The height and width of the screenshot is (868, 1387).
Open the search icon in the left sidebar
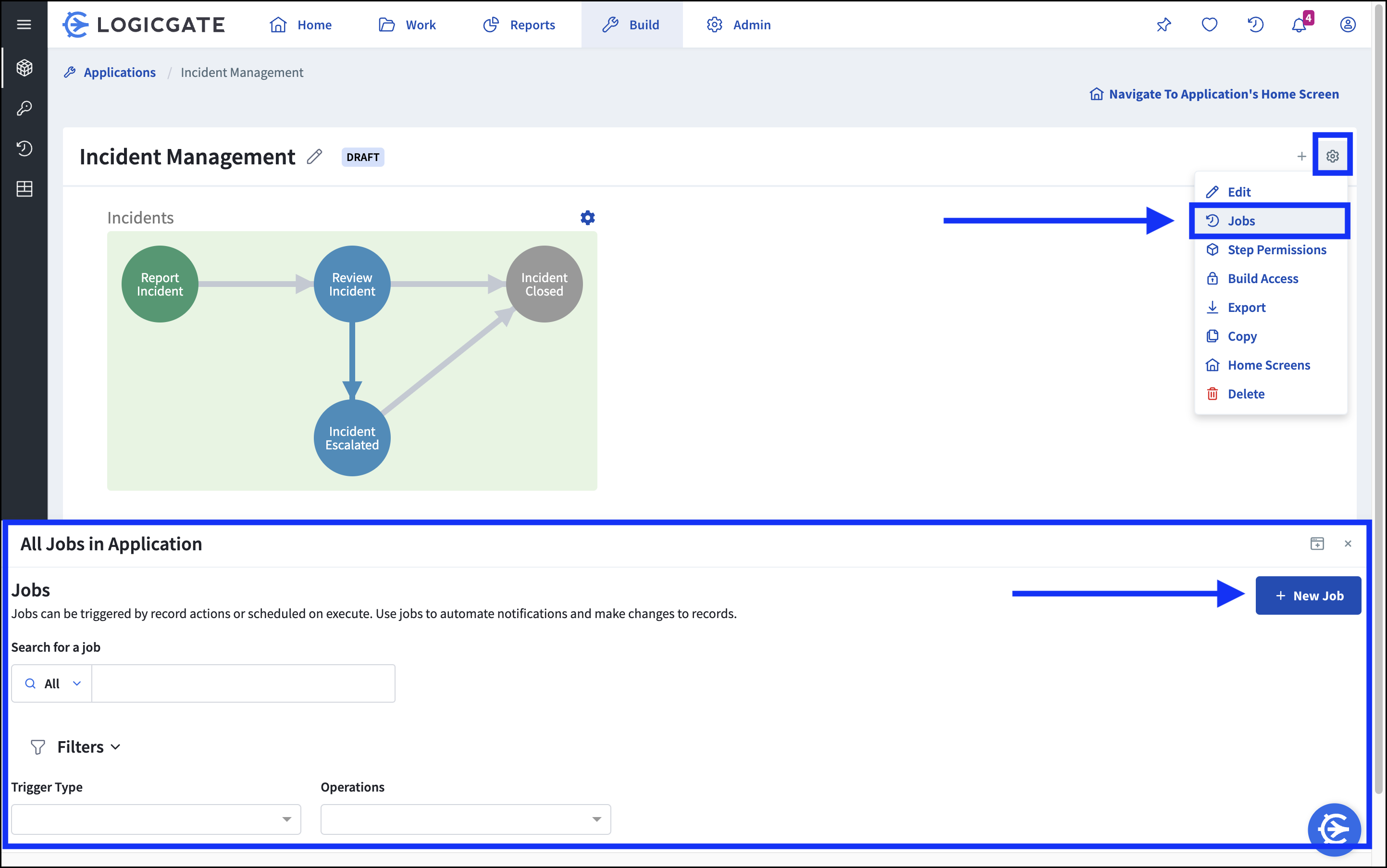[24, 108]
